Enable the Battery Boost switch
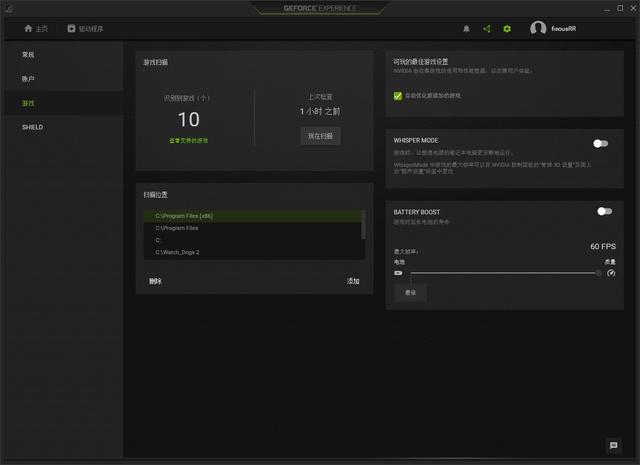The image size is (640, 465). coord(604,211)
